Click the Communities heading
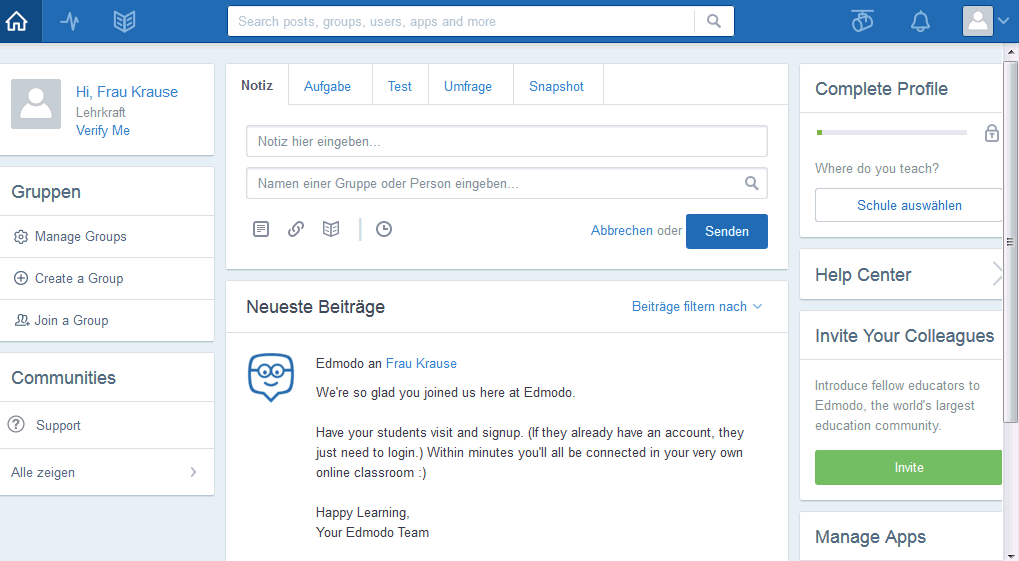 pyautogui.click(x=64, y=378)
